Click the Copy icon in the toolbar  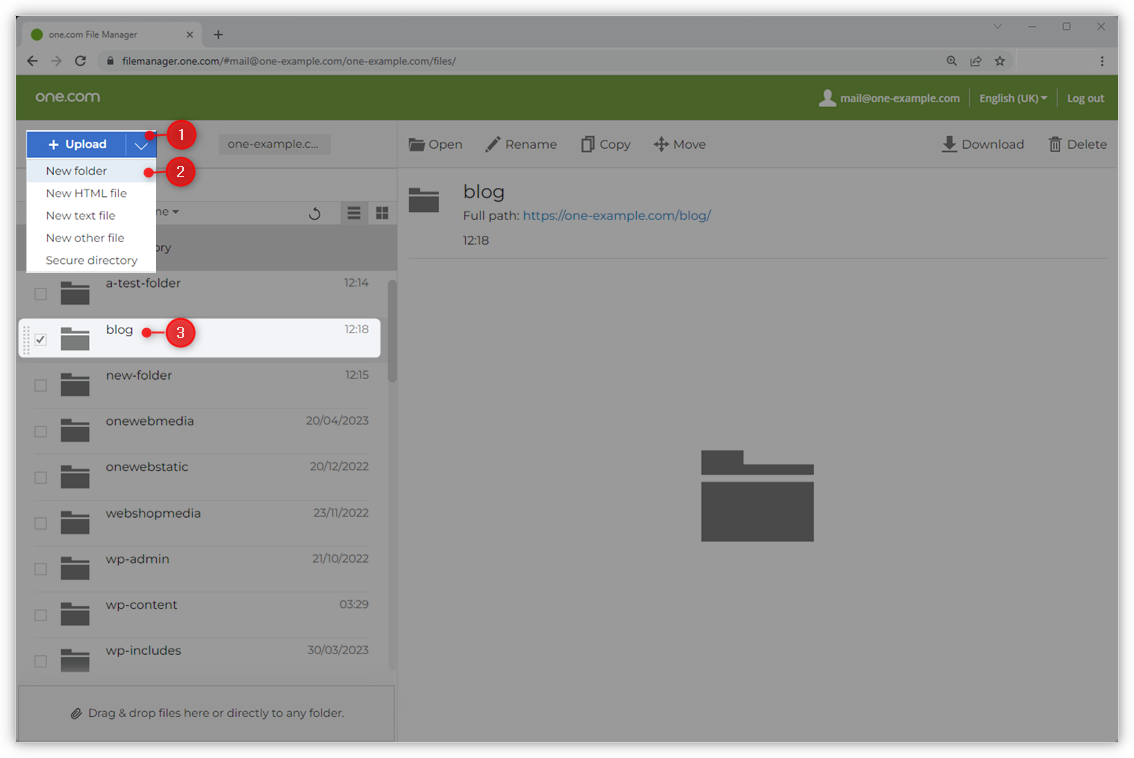point(587,144)
